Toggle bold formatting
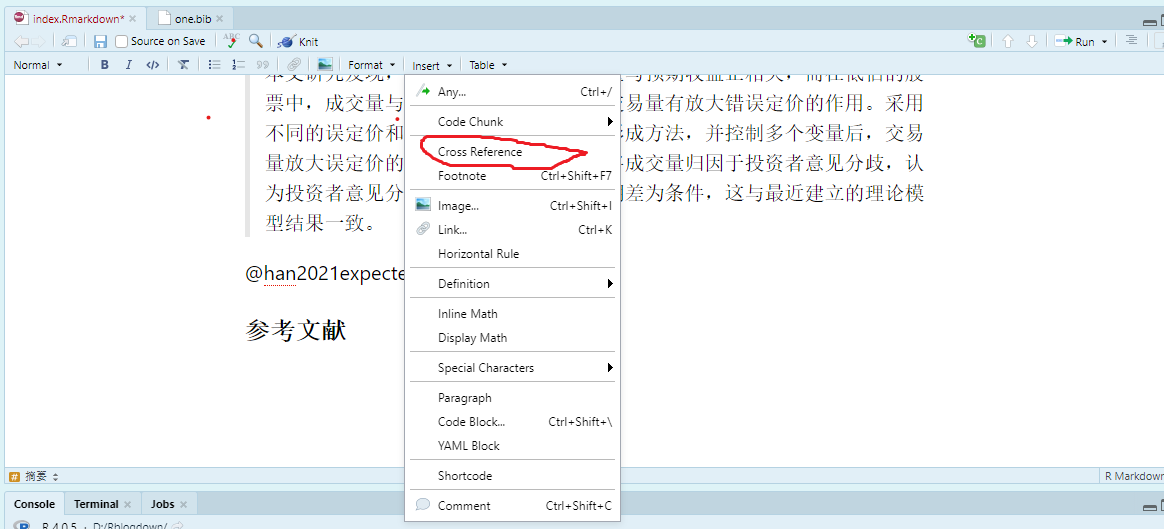1164x529 pixels. tap(105, 65)
